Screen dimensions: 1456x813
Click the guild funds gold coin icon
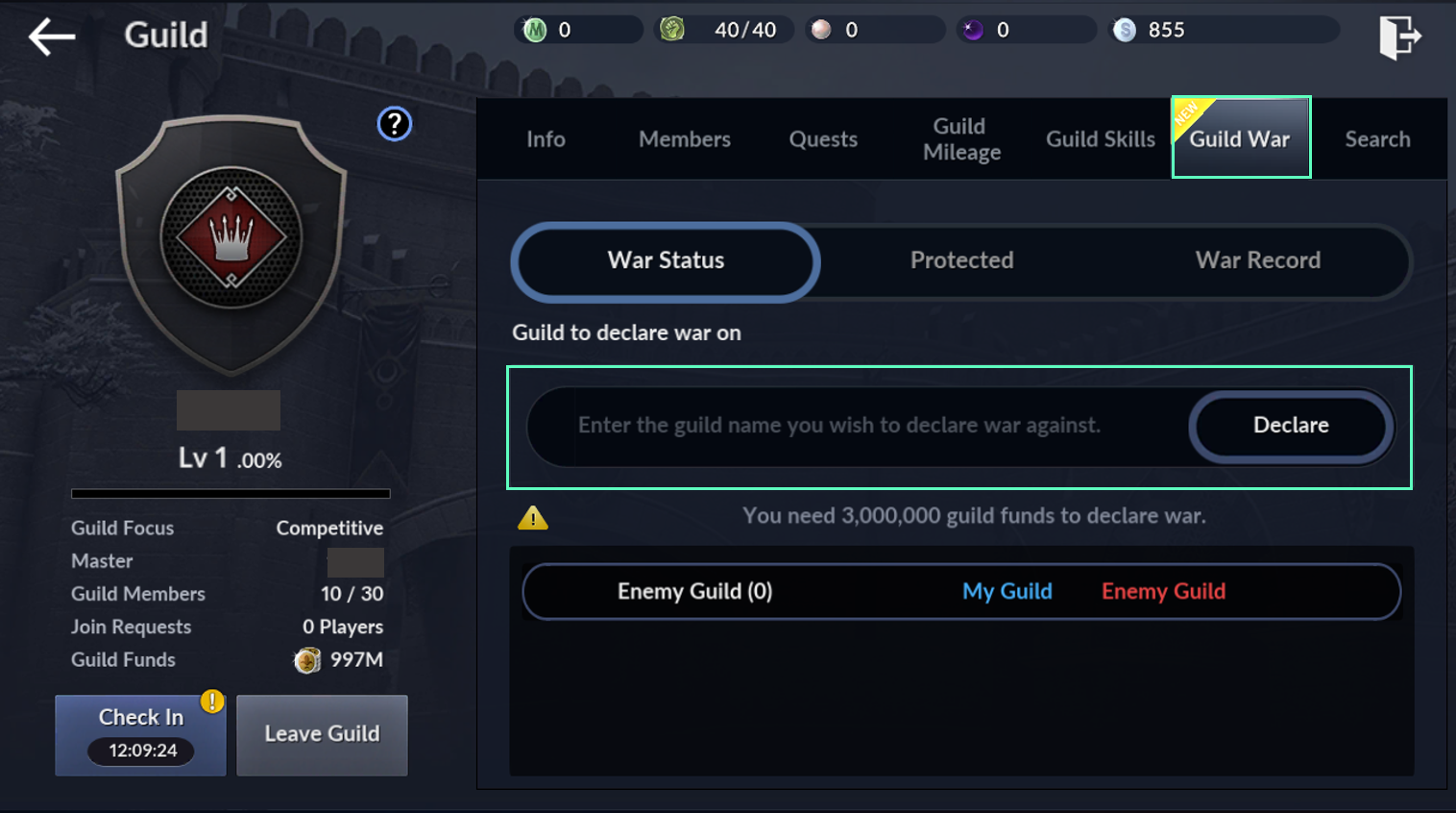307,660
